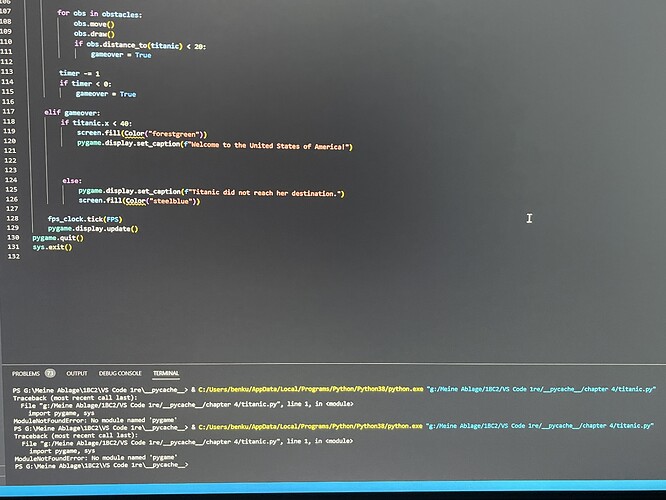This screenshot has height=500, width=666.
Task: Click the 'Titanic did not reach her destination' string
Action: pos(265,193)
